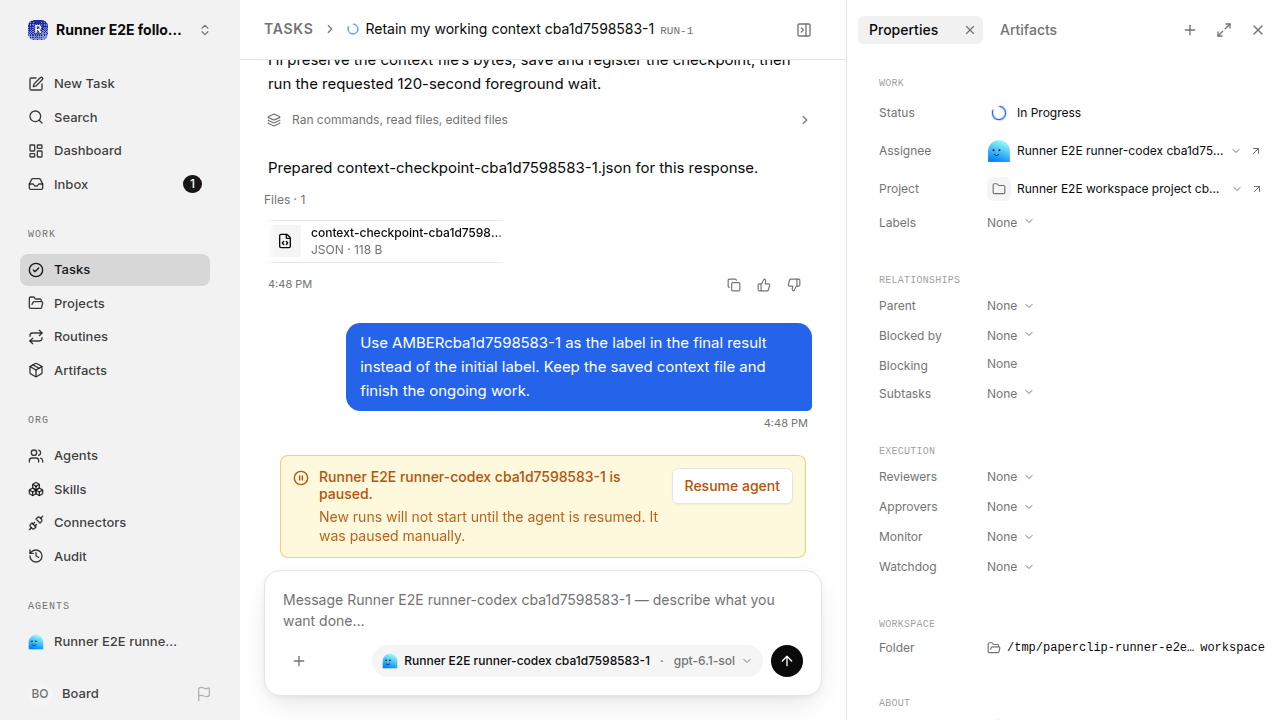Screen dimensions: 1280x720
Task: Open the assignee in a new view
Action: click(x=1257, y=151)
